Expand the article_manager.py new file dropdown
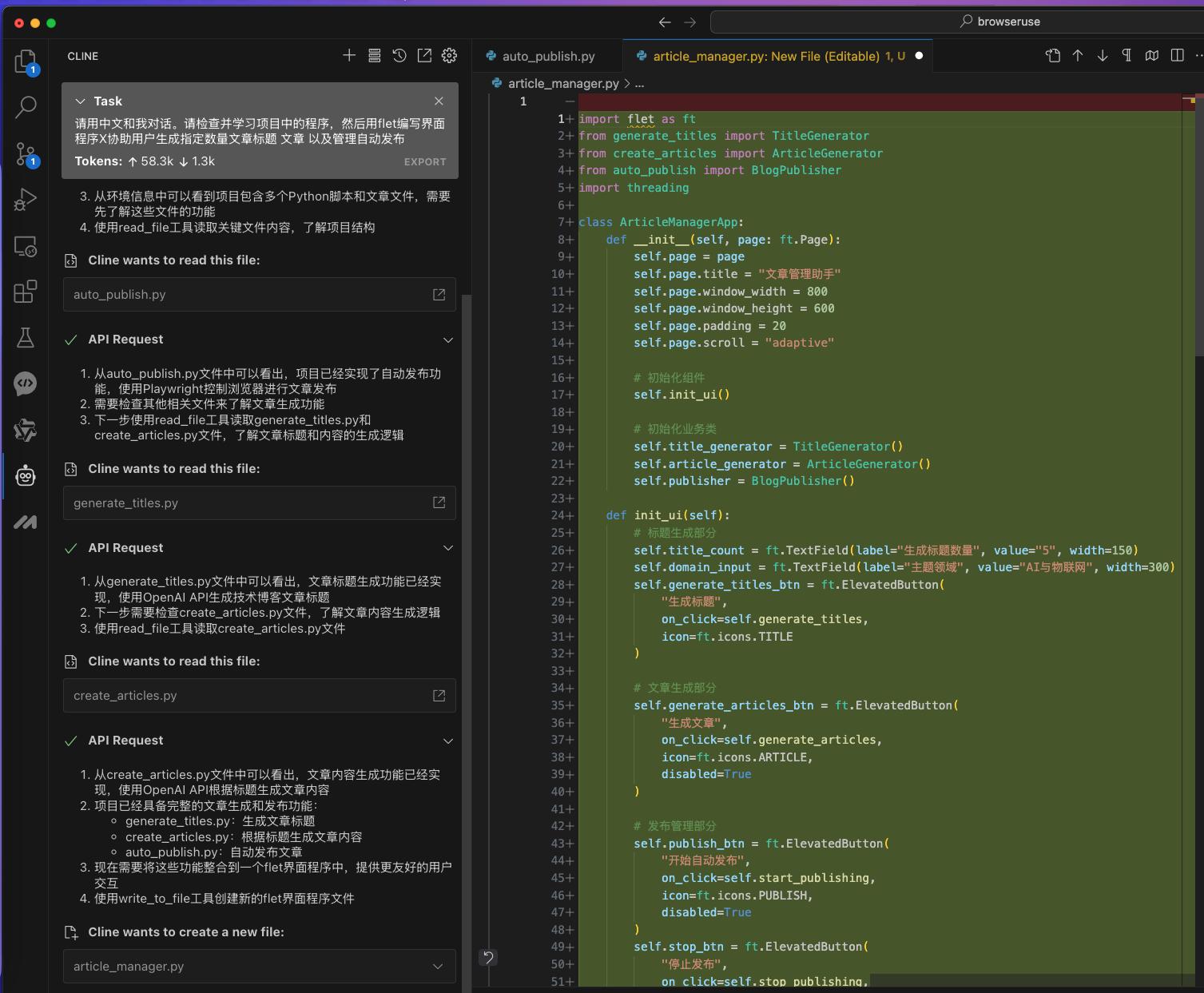This screenshot has width=1204, height=993. click(x=438, y=966)
